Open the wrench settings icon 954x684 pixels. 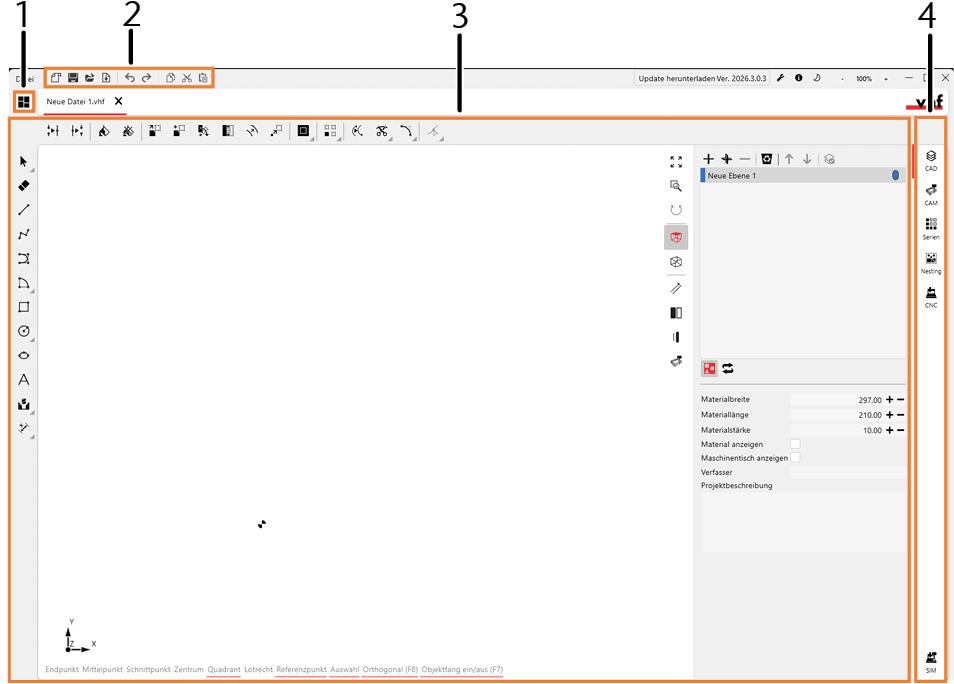click(781, 78)
